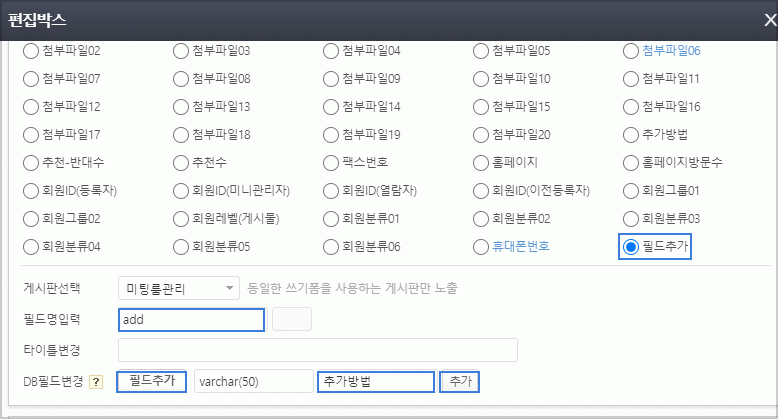Choose the 회원ID(등록자) radio button

click(x=30, y=190)
